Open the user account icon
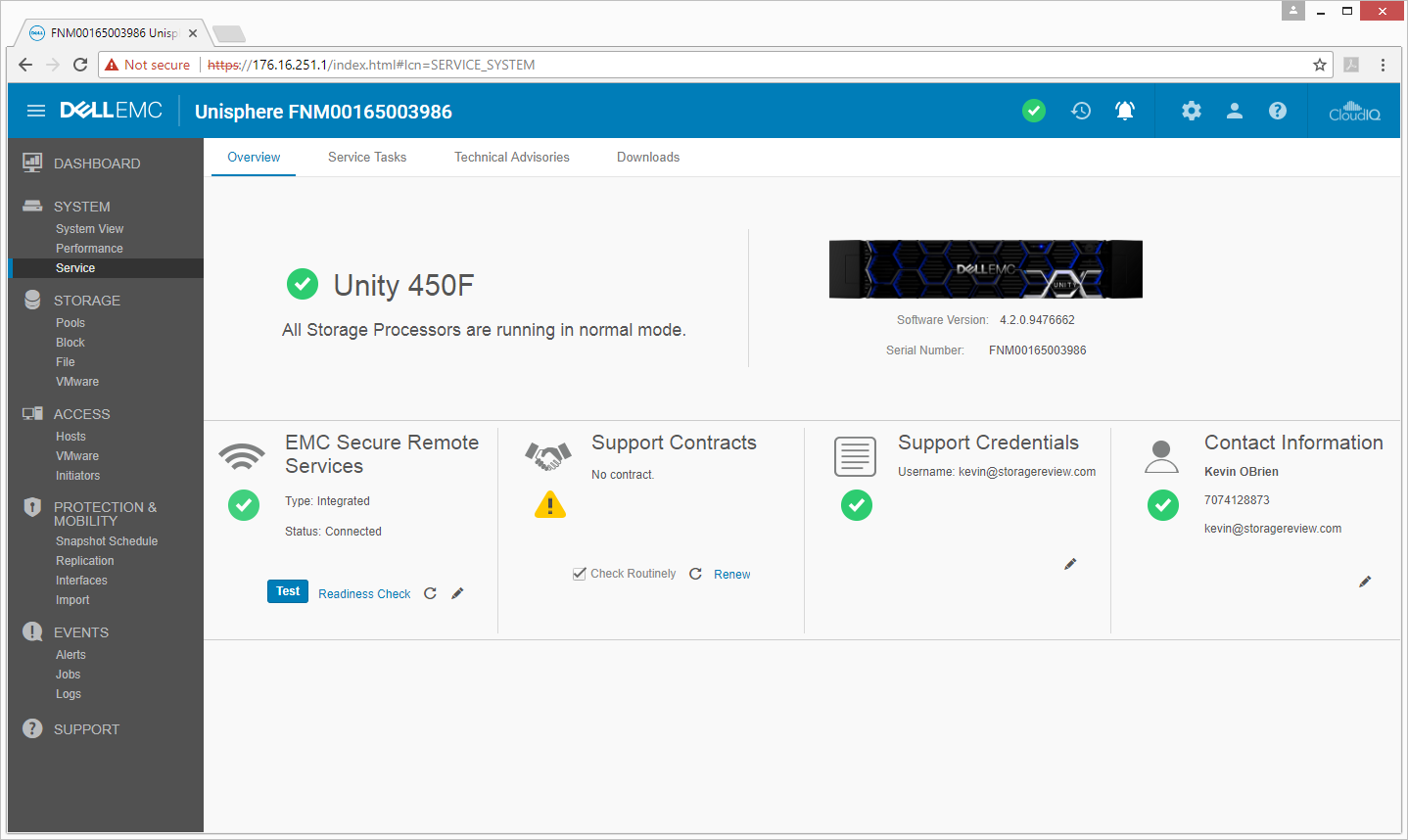The height and width of the screenshot is (840, 1408). (x=1235, y=111)
